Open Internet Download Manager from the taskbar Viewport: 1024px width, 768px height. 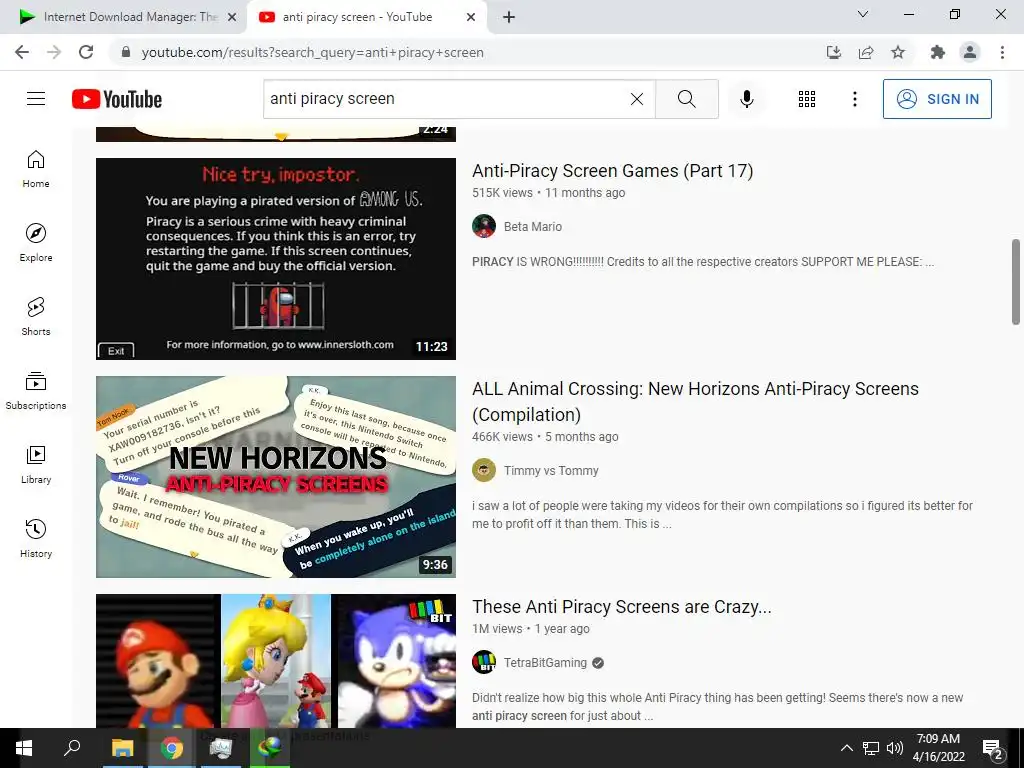[269, 748]
